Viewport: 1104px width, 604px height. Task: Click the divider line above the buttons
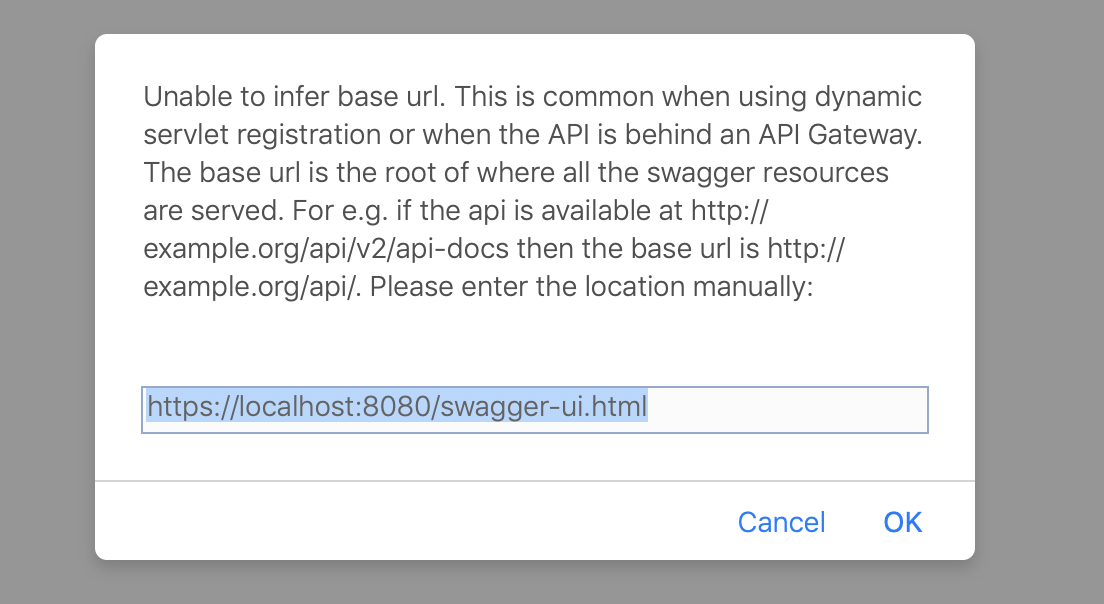[535, 482]
